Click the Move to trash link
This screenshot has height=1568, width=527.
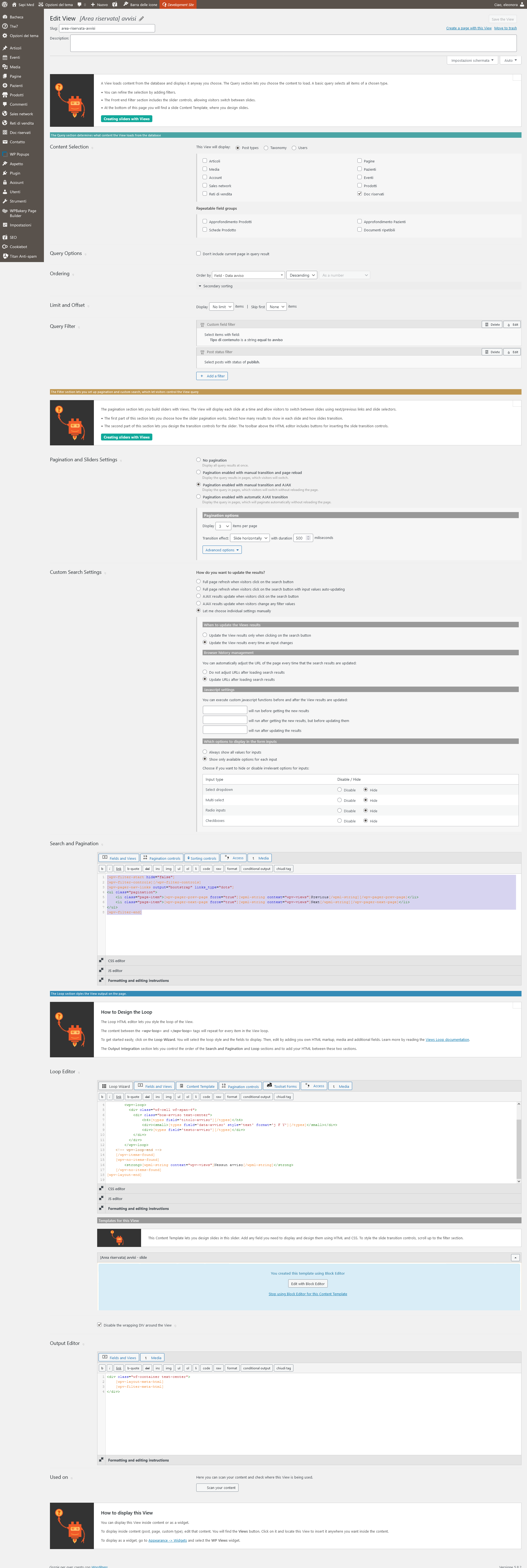coord(505,28)
